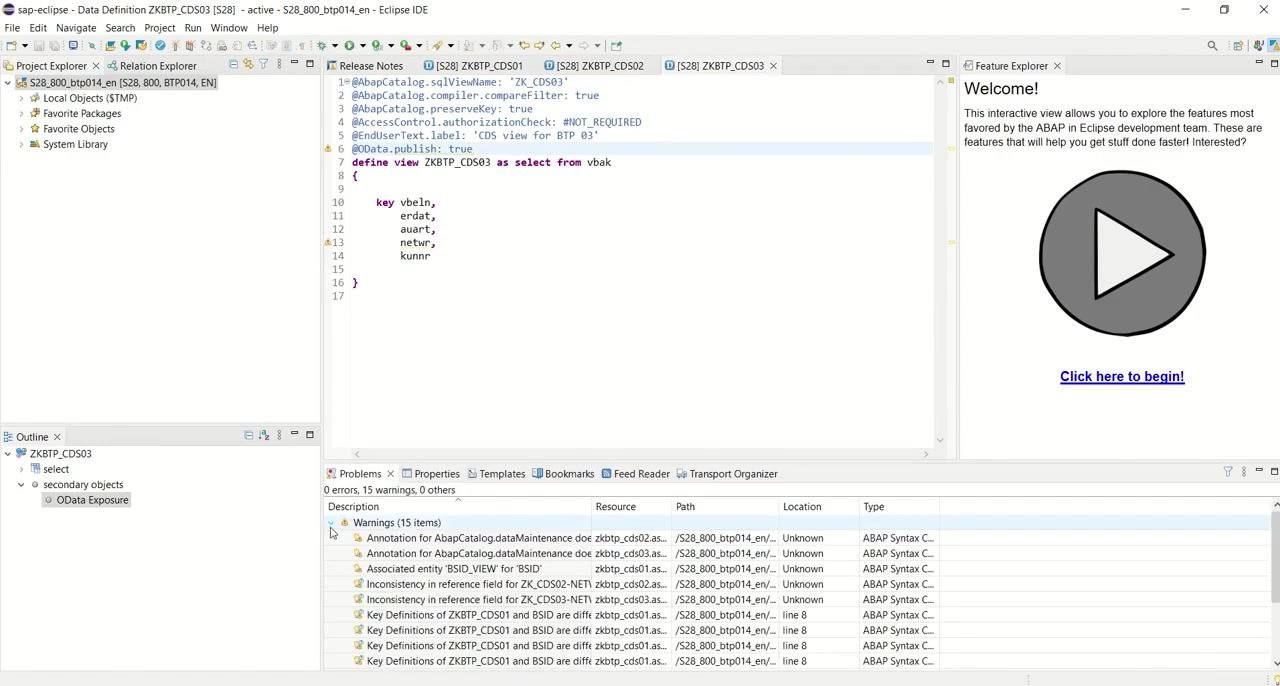Collapse the Warnings (15 items) group
The height and width of the screenshot is (686, 1280).
(331, 523)
